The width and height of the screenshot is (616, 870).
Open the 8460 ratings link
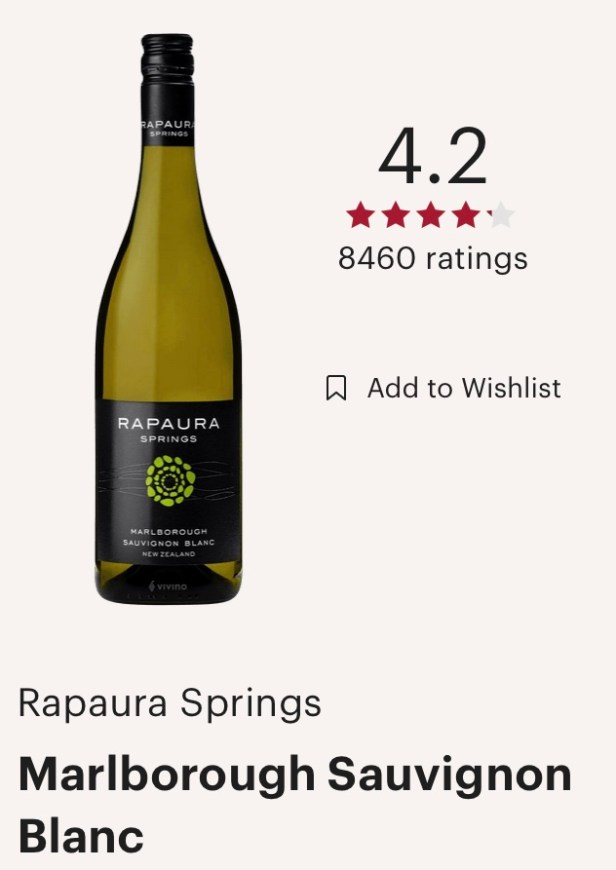tap(433, 258)
